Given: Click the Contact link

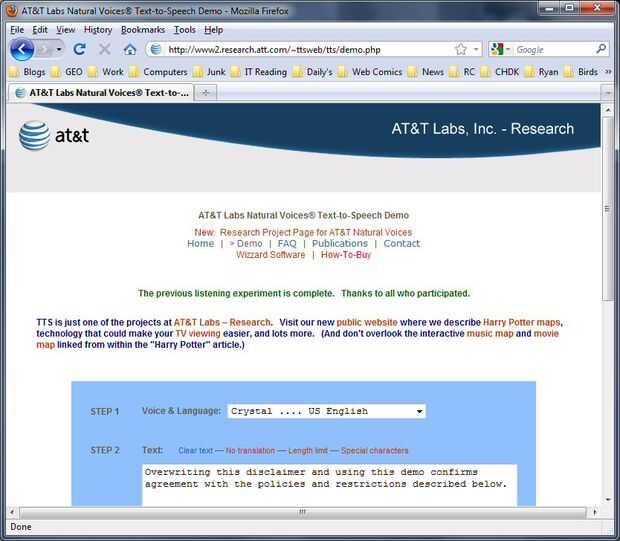Looking at the screenshot, I should 401,244.
